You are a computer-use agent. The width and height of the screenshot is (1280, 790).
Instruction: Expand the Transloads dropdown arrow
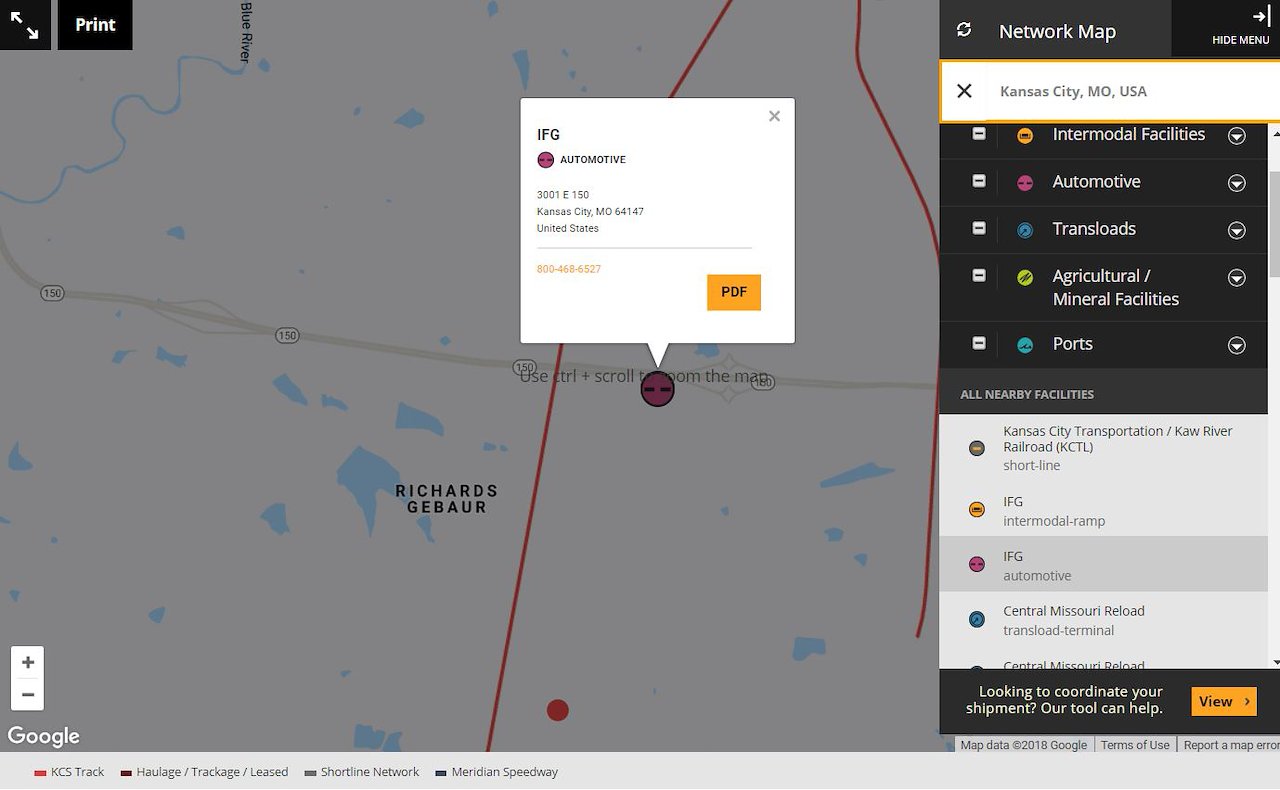(x=1237, y=230)
